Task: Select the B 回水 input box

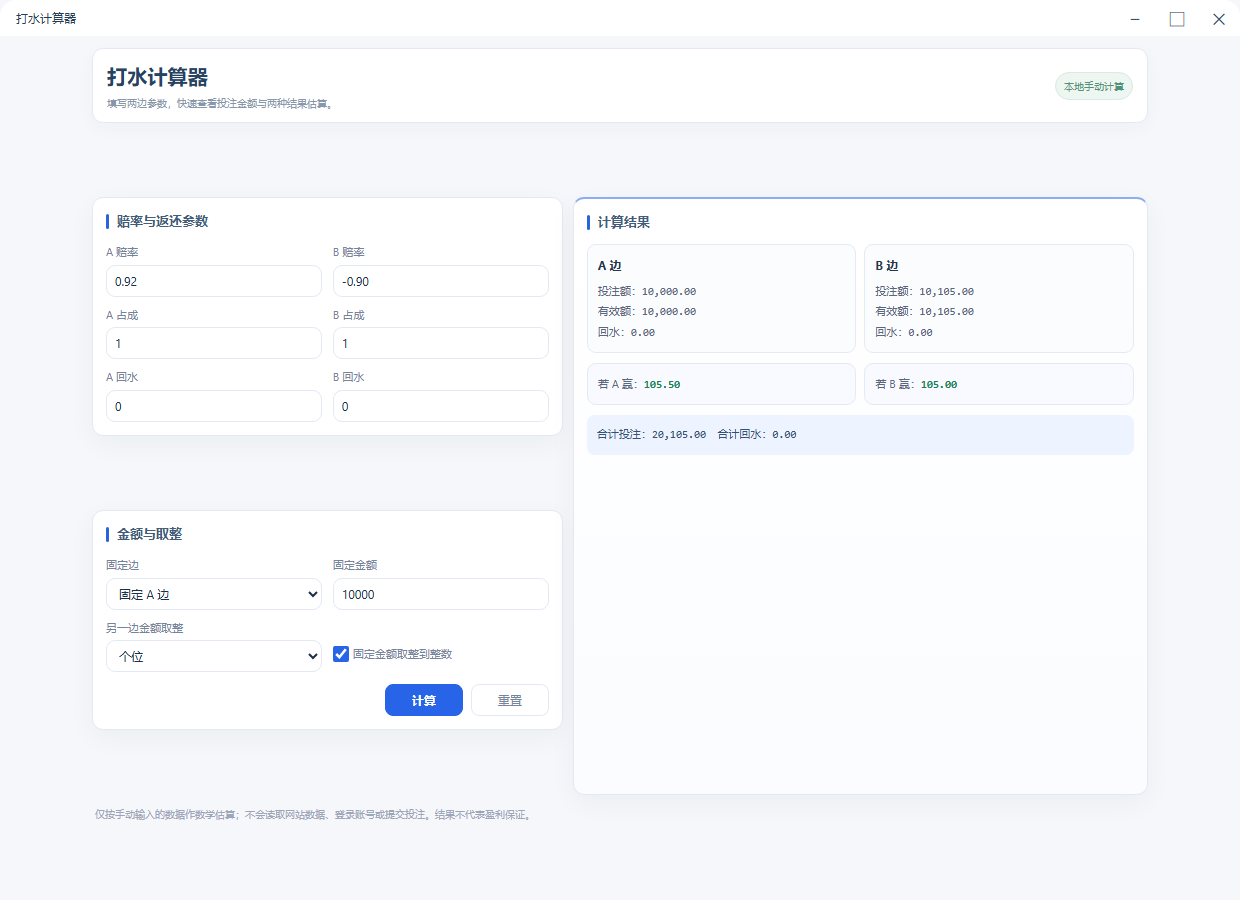Action: (441, 406)
